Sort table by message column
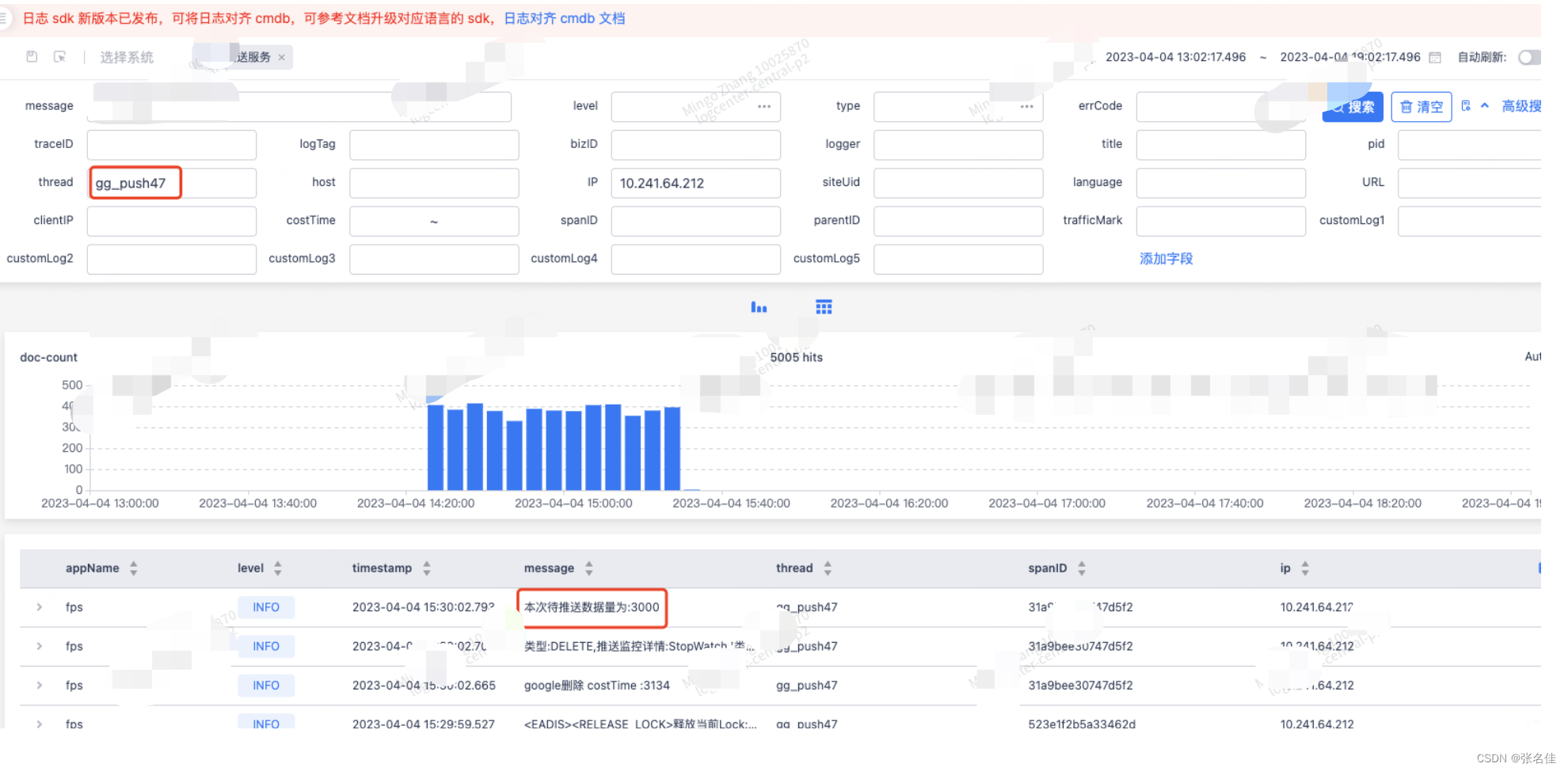1568x771 pixels. tap(589, 568)
